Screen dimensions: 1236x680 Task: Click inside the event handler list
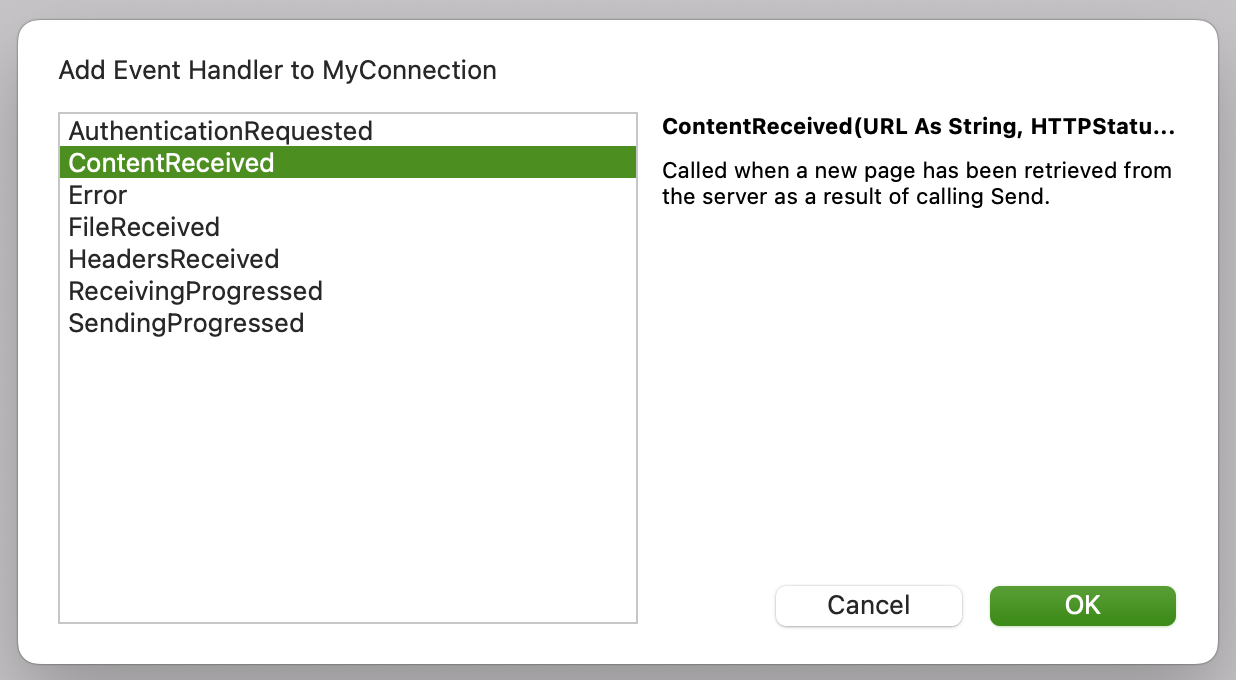click(348, 450)
